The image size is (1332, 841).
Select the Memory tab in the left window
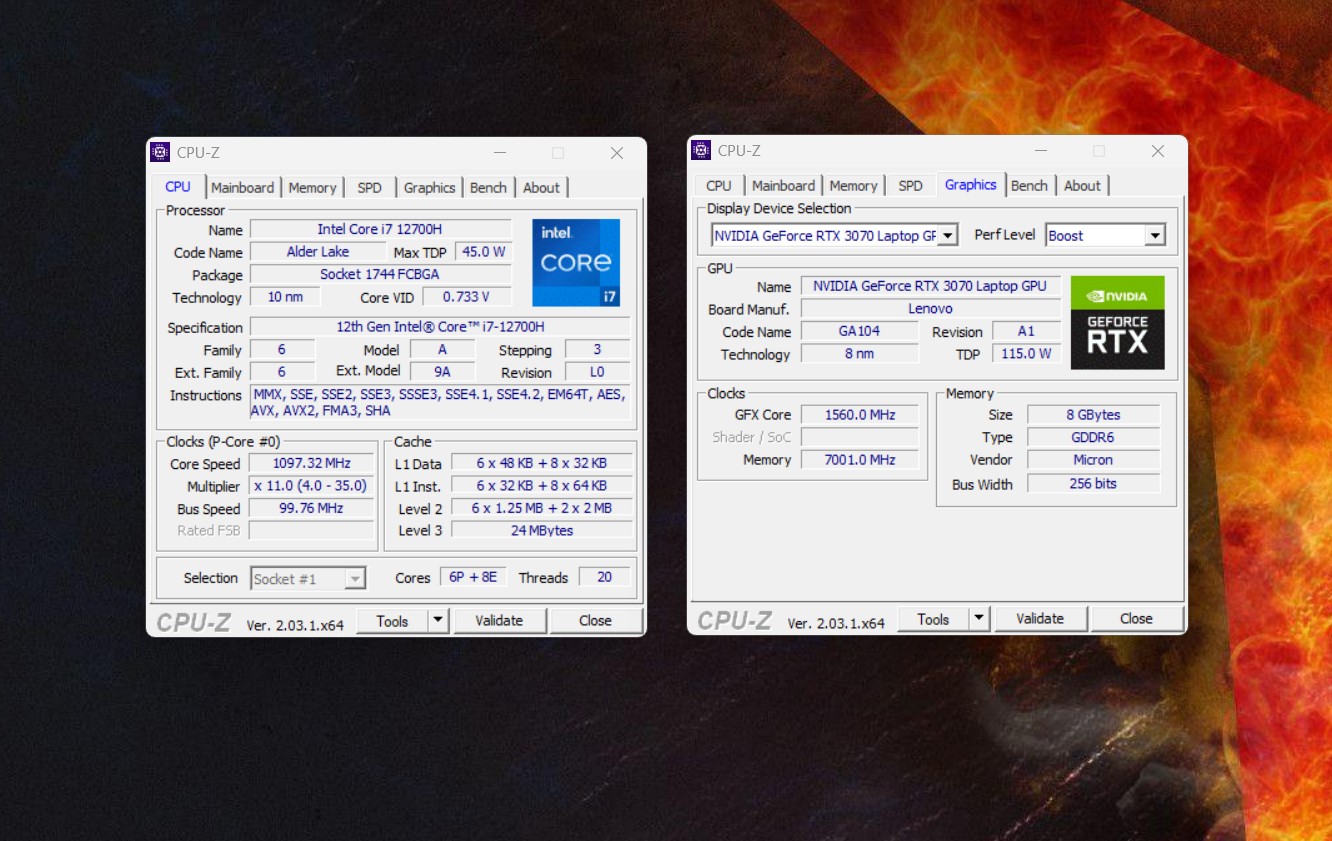click(x=312, y=188)
